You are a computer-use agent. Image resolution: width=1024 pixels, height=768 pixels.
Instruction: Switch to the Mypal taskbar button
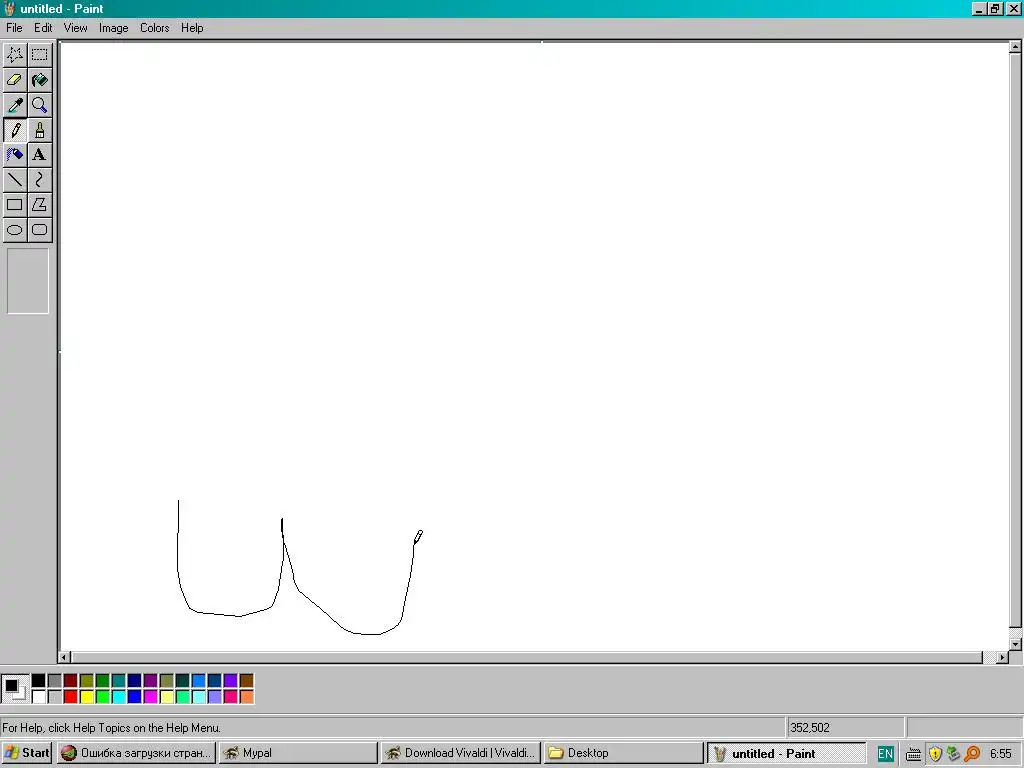(298, 753)
